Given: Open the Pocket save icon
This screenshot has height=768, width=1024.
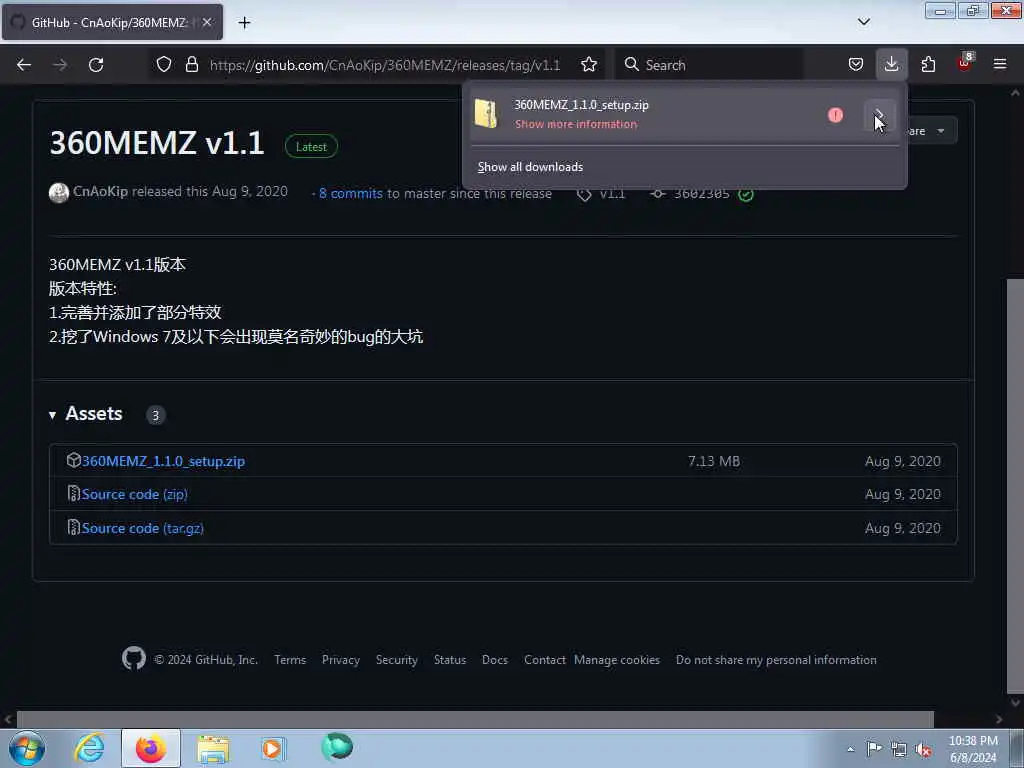Looking at the screenshot, I should (x=856, y=65).
